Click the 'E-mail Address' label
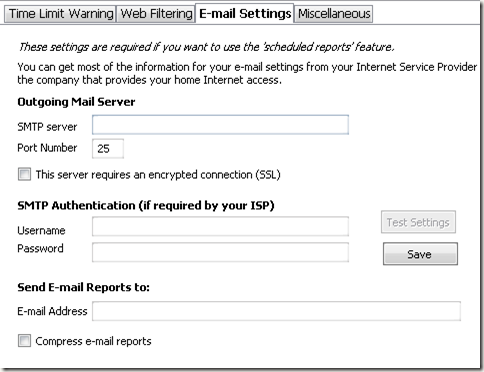 click(x=52, y=311)
